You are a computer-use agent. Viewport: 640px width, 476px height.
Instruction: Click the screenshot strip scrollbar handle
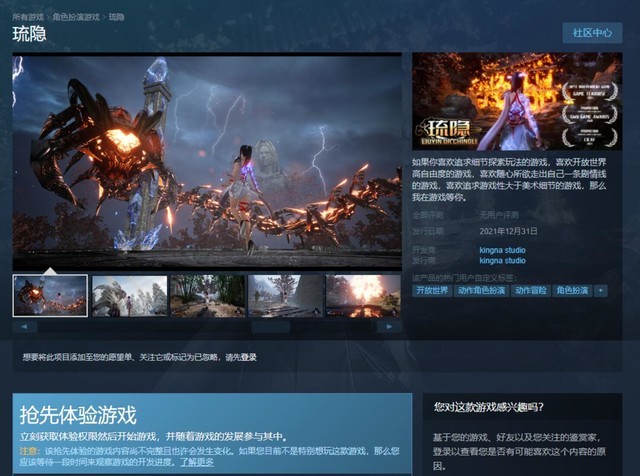[x=271, y=326]
